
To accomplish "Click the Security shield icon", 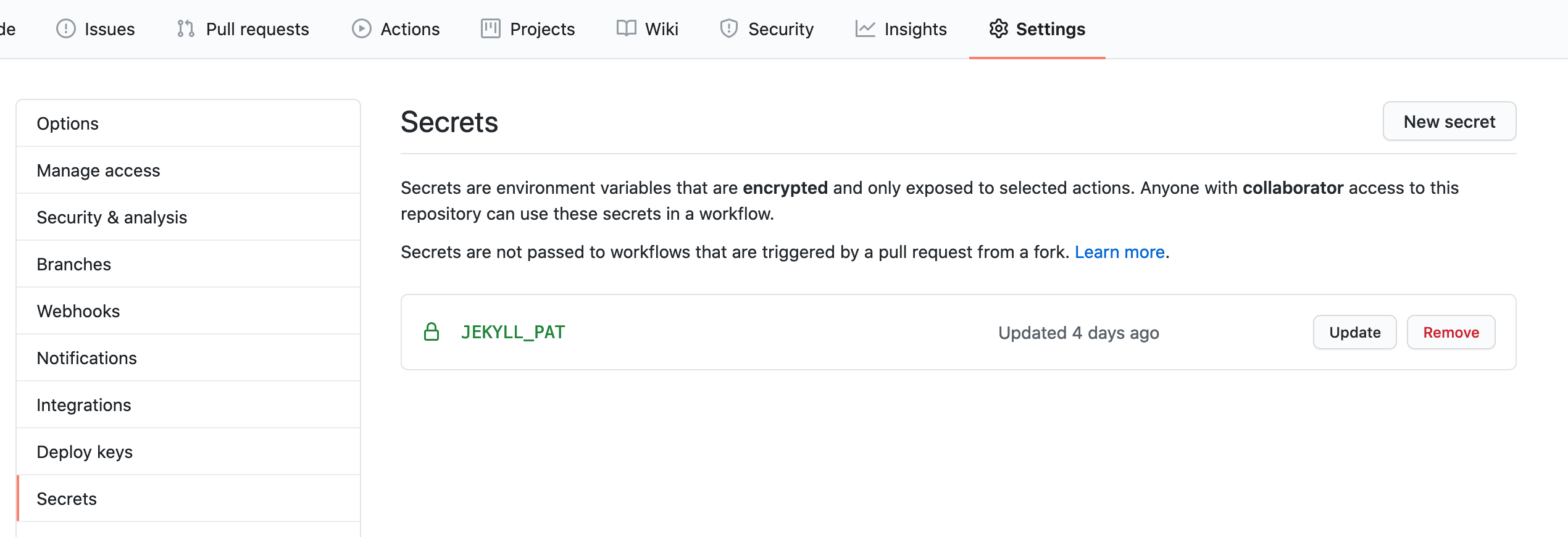I will tap(729, 29).
